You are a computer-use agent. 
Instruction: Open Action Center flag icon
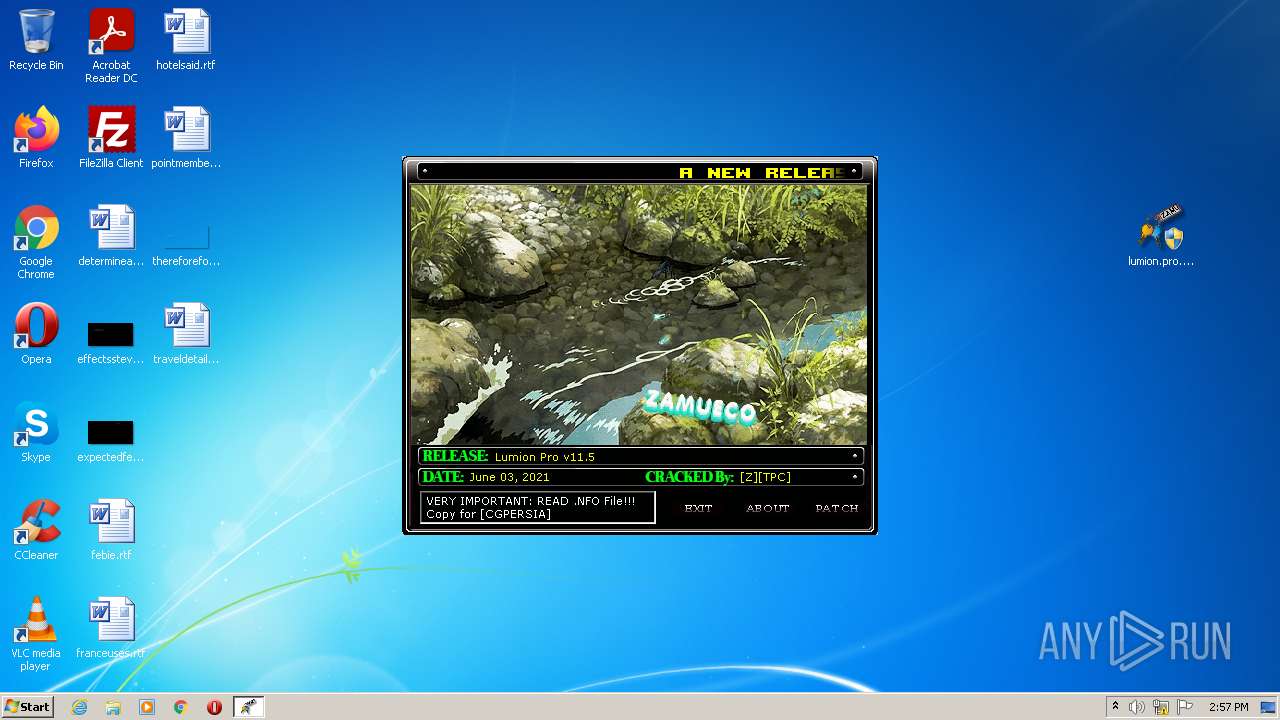[x=1185, y=707]
